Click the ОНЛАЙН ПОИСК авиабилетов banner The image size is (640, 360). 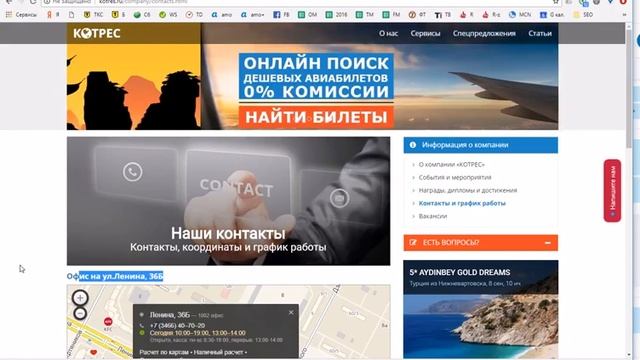point(316,77)
